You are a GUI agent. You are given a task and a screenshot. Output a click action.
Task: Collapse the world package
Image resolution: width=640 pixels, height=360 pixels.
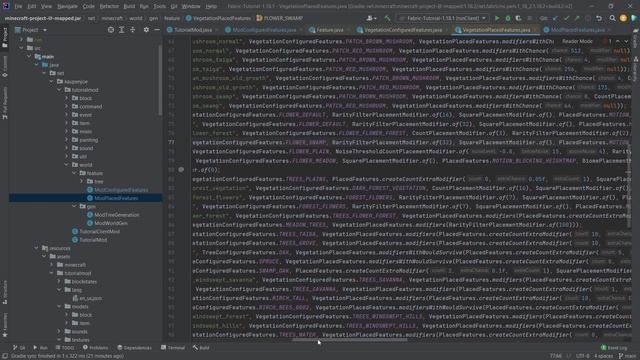tap(67, 165)
